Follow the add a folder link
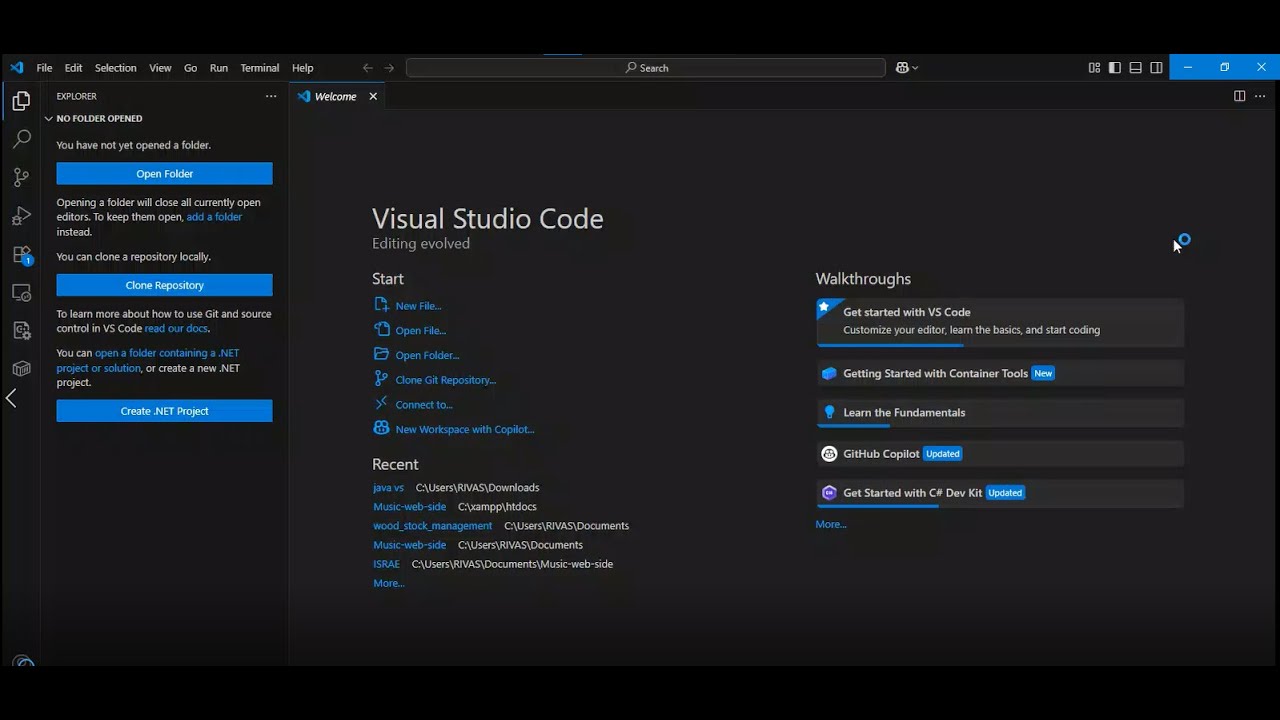1280x720 pixels. tap(214, 217)
